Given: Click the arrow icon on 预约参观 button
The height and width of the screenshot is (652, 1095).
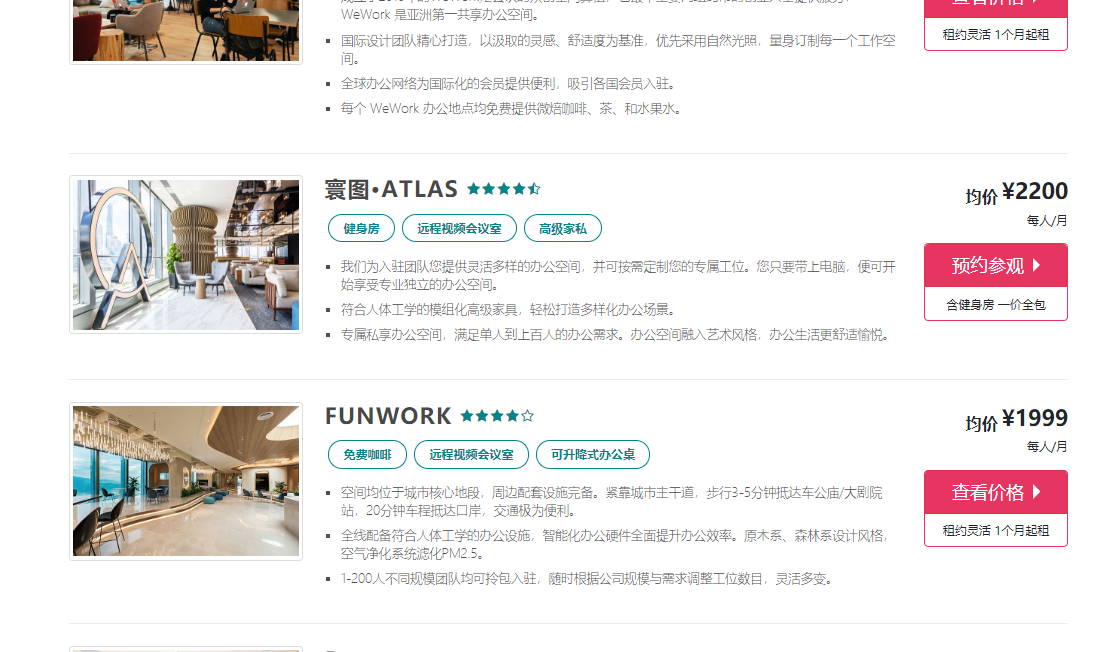Looking at the screenshot, I should [1036, 265].
